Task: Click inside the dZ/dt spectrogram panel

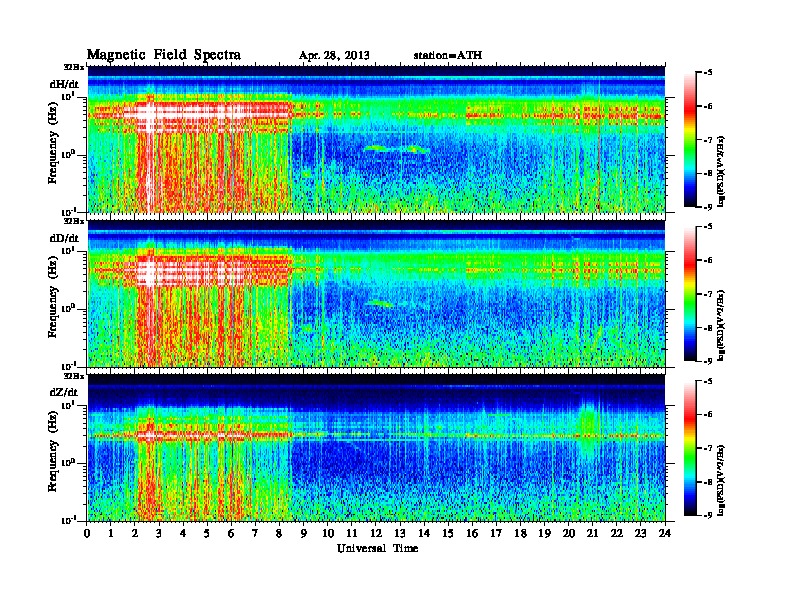Action: coord(376,447)
